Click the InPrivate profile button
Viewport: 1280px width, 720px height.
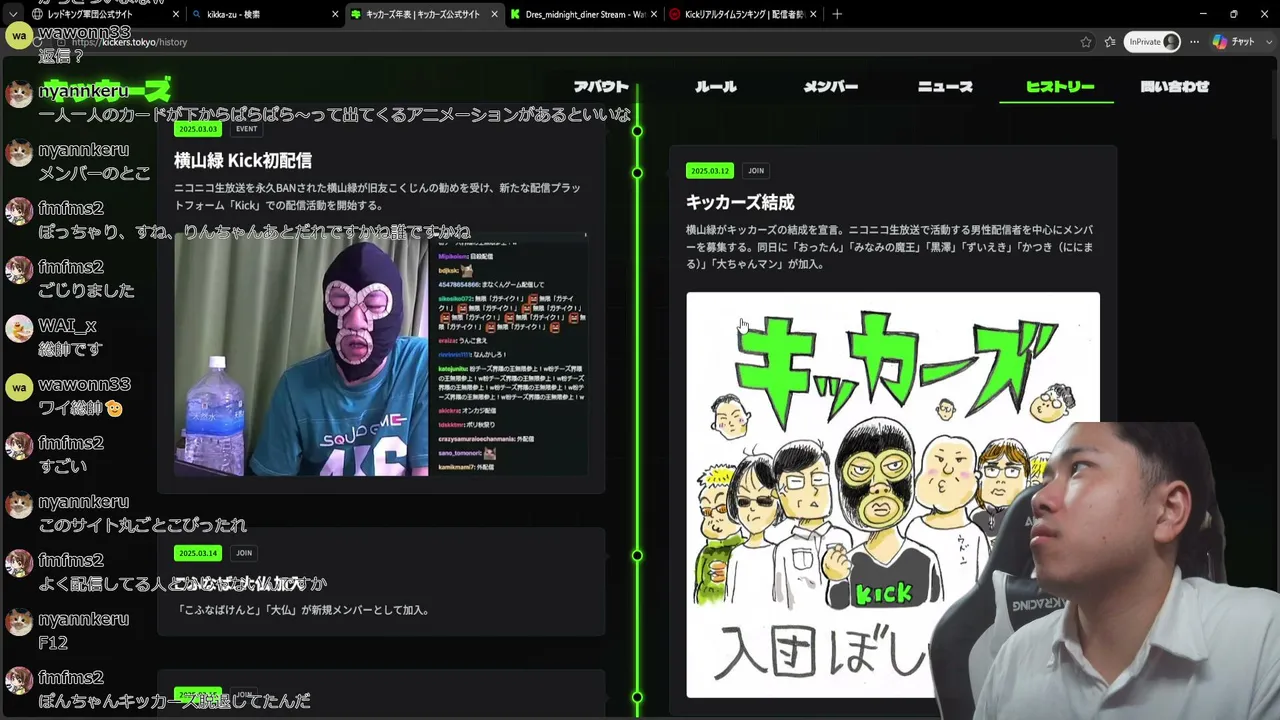pyautogui.click(x=1153, y=42)
